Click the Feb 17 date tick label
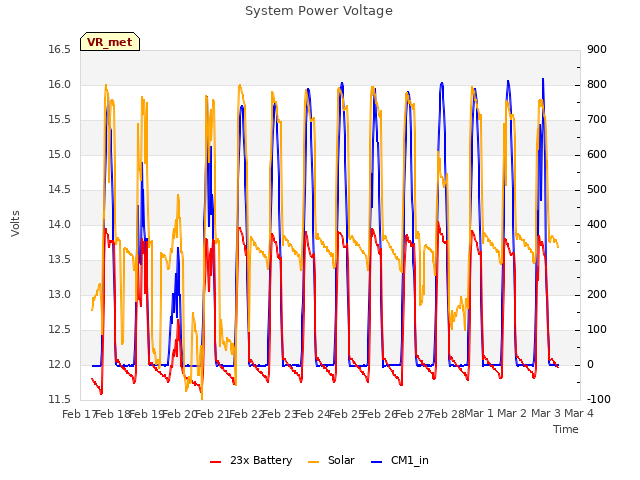640x480 pixels. point(79,414)
